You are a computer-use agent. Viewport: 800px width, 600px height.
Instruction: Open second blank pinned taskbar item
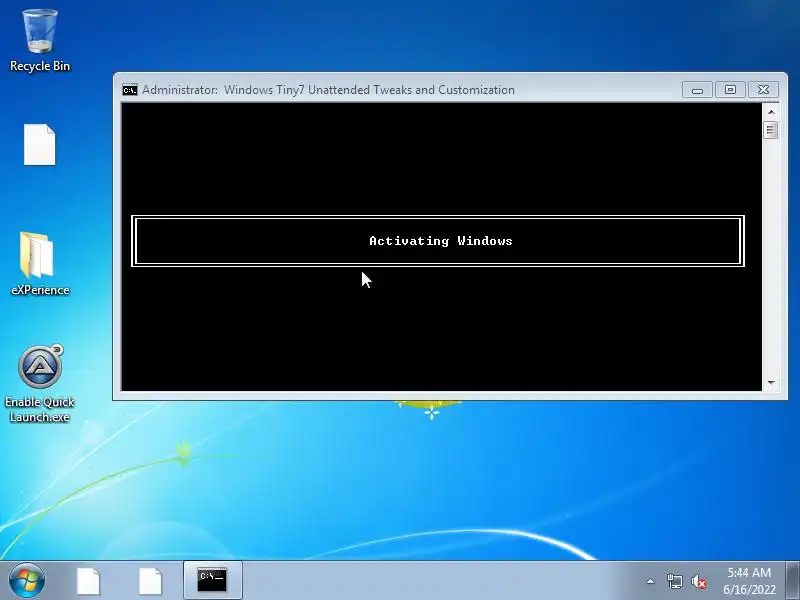pos(150,581)
